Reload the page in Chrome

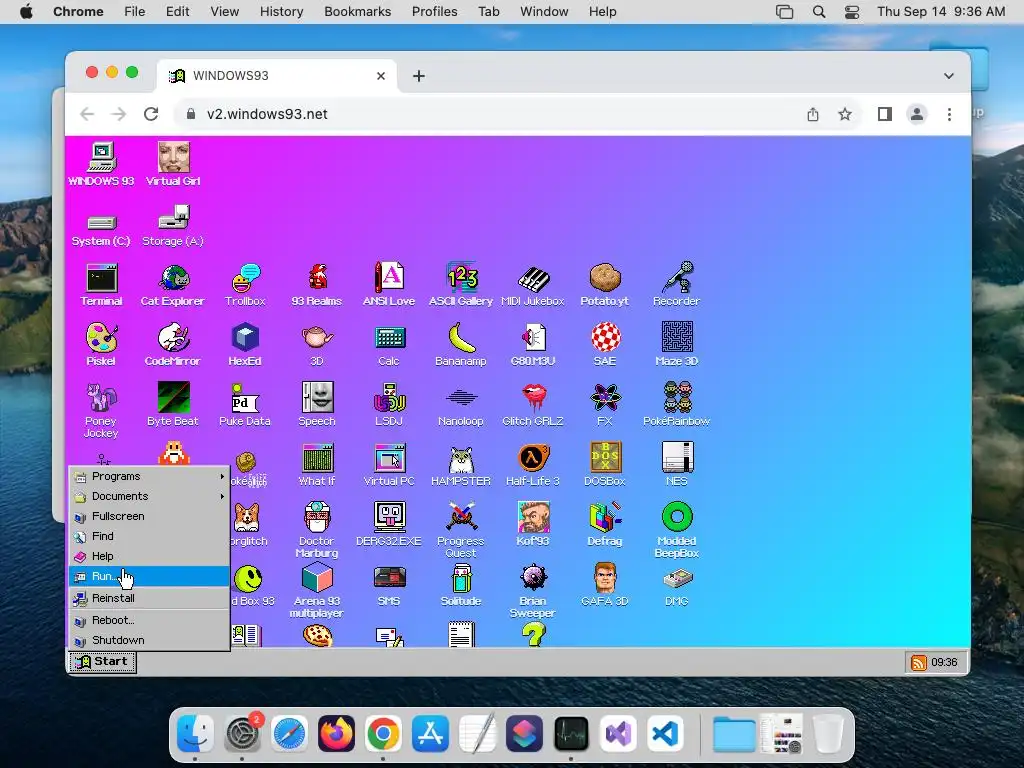click(151, 114)
